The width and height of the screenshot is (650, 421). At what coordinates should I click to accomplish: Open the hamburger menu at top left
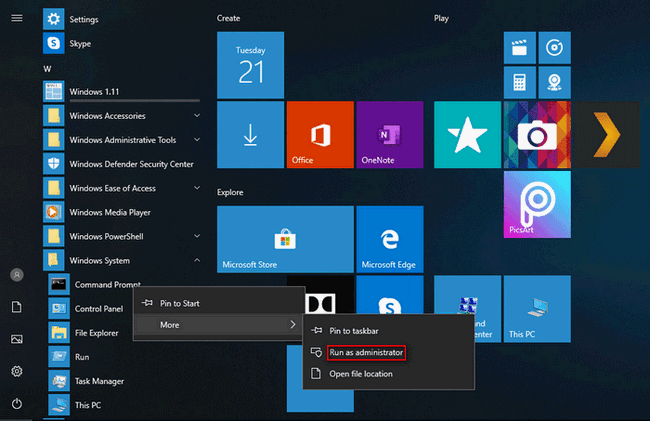tap(17, 18)
